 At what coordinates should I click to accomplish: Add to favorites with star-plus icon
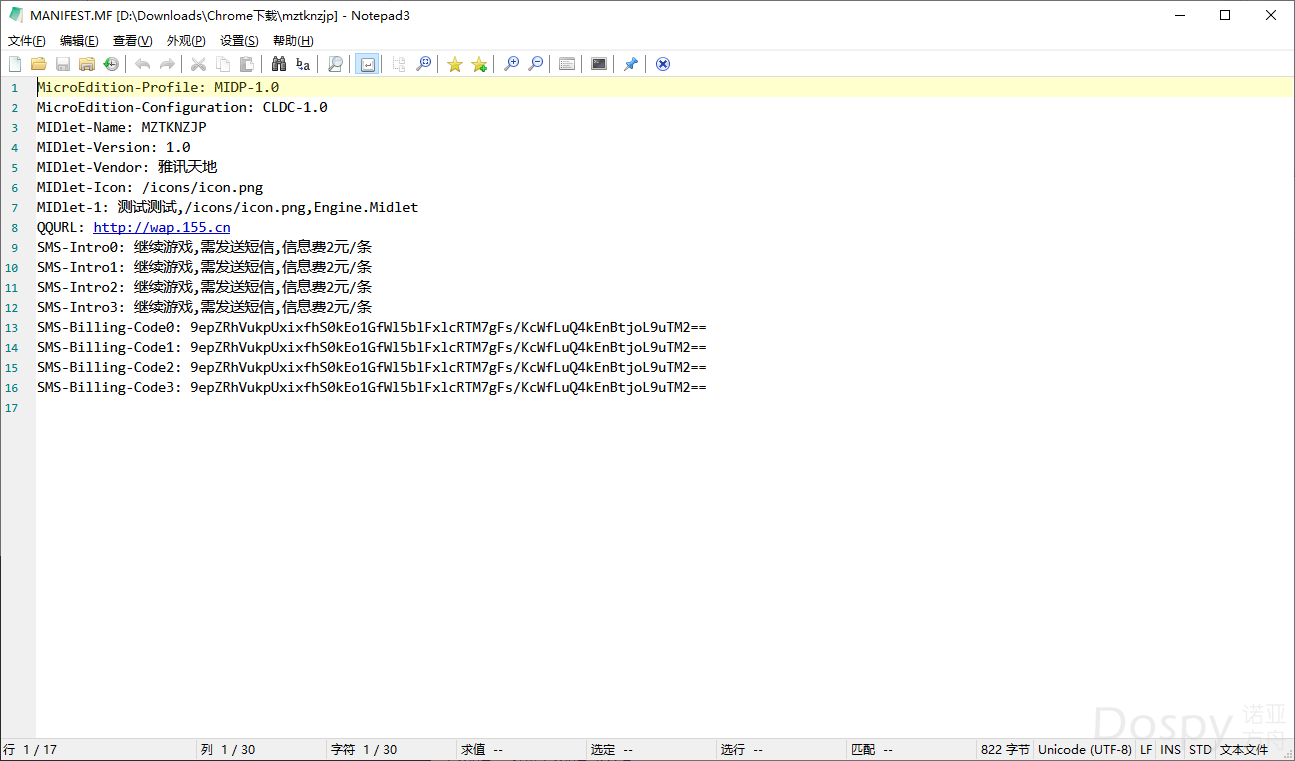[x=479, y=64]
